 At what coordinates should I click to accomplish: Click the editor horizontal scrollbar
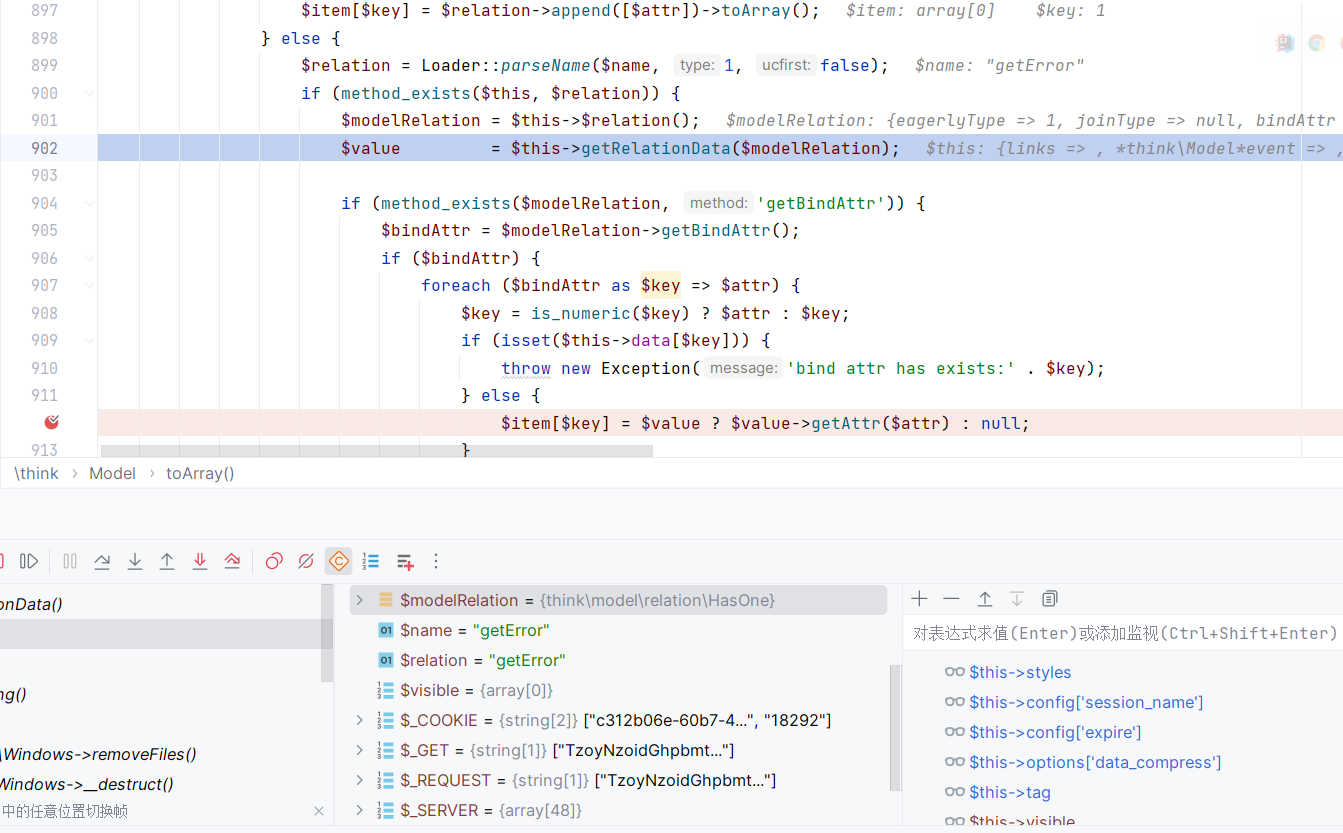point(377,451)
